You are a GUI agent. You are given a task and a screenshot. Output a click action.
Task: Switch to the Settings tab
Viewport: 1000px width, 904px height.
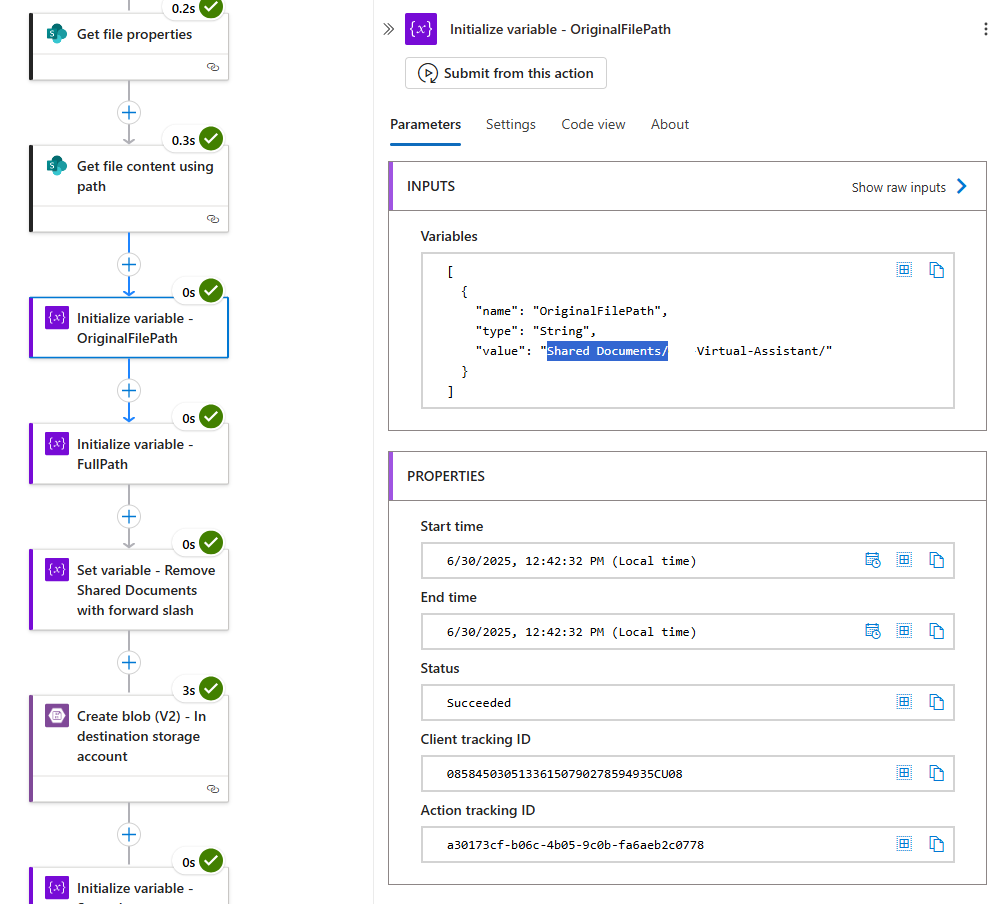coord(511,124)
